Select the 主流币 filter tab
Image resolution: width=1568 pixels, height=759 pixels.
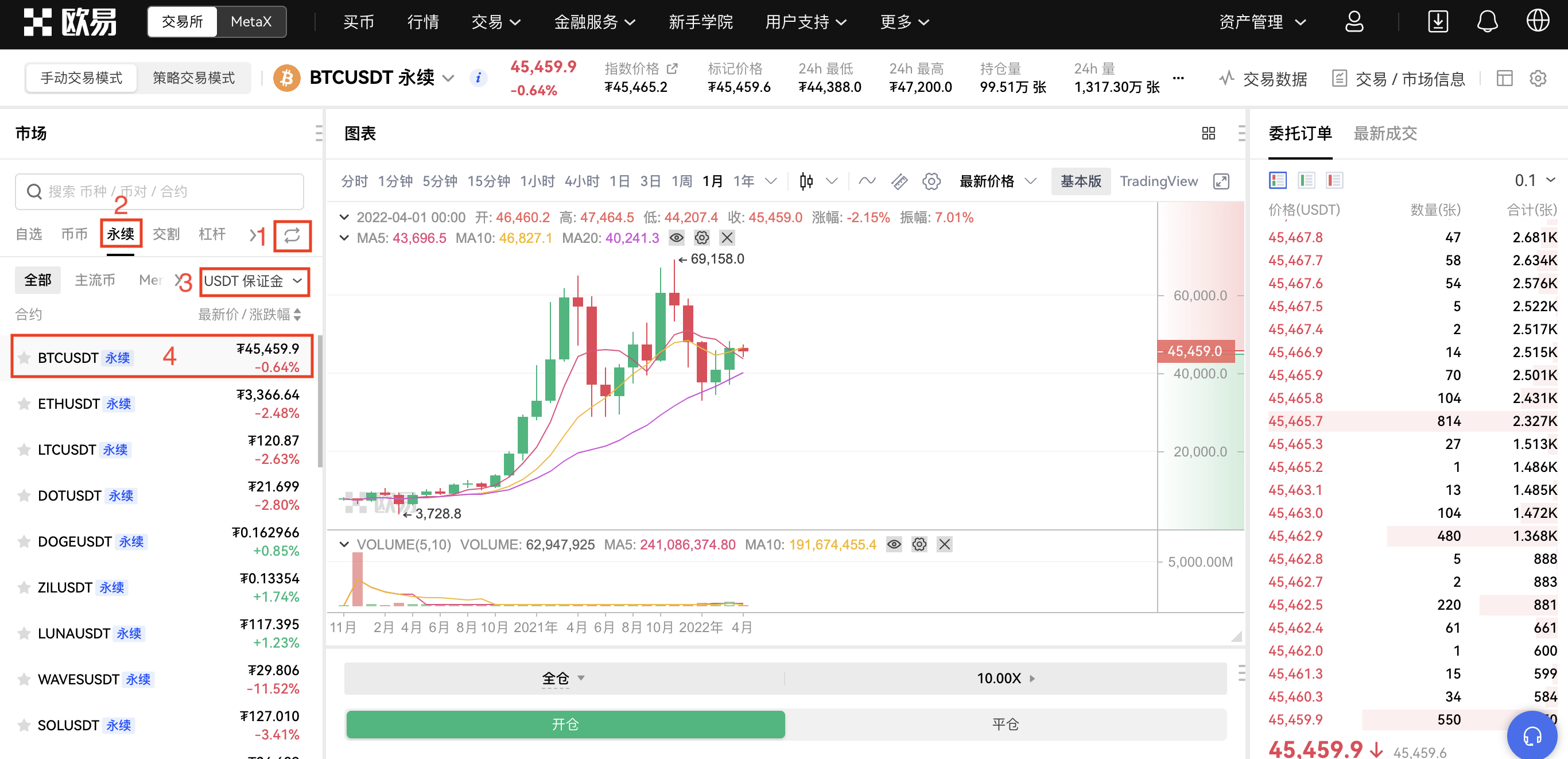pyautogui.click(x=94, y=280)
